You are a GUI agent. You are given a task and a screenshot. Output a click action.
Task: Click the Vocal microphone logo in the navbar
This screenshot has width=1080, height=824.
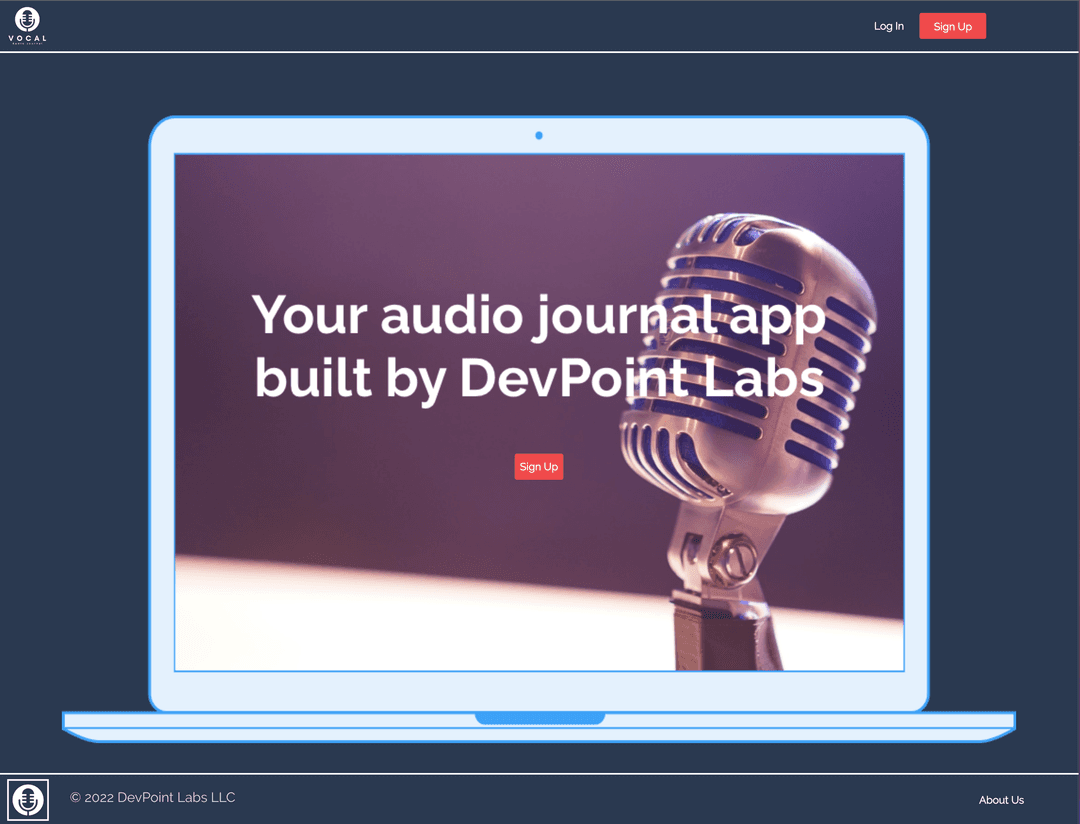pos(27,19)
